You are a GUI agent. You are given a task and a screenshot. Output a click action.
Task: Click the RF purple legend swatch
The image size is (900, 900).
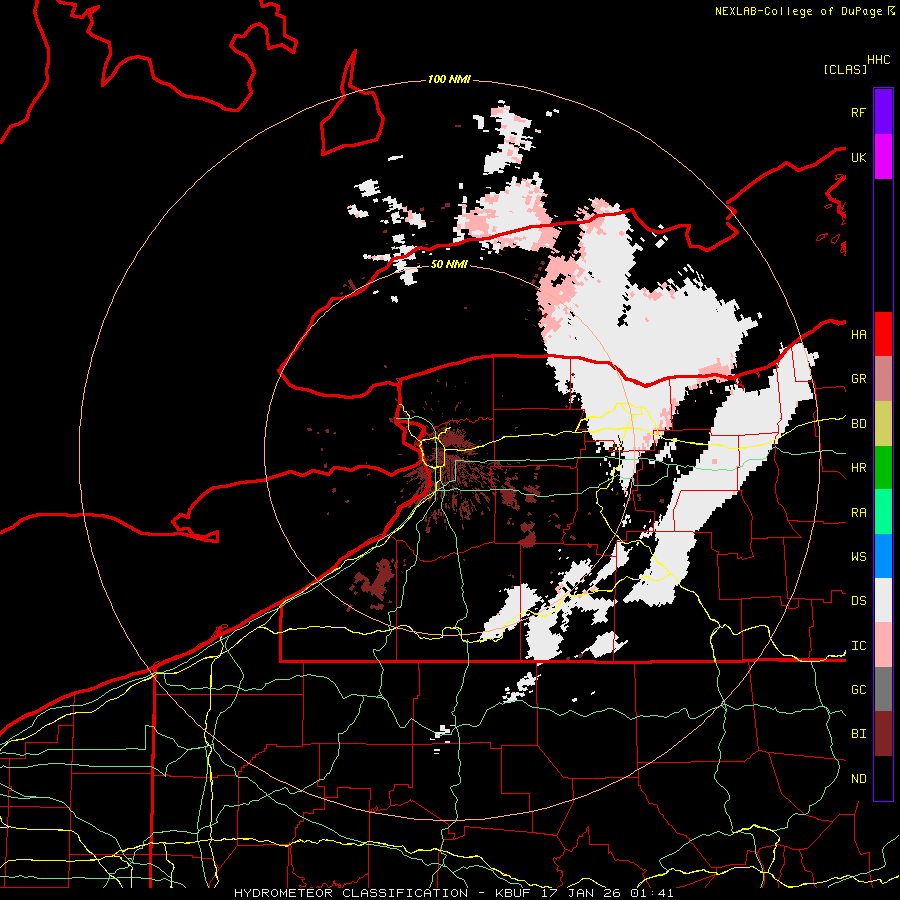click(883, 111)
